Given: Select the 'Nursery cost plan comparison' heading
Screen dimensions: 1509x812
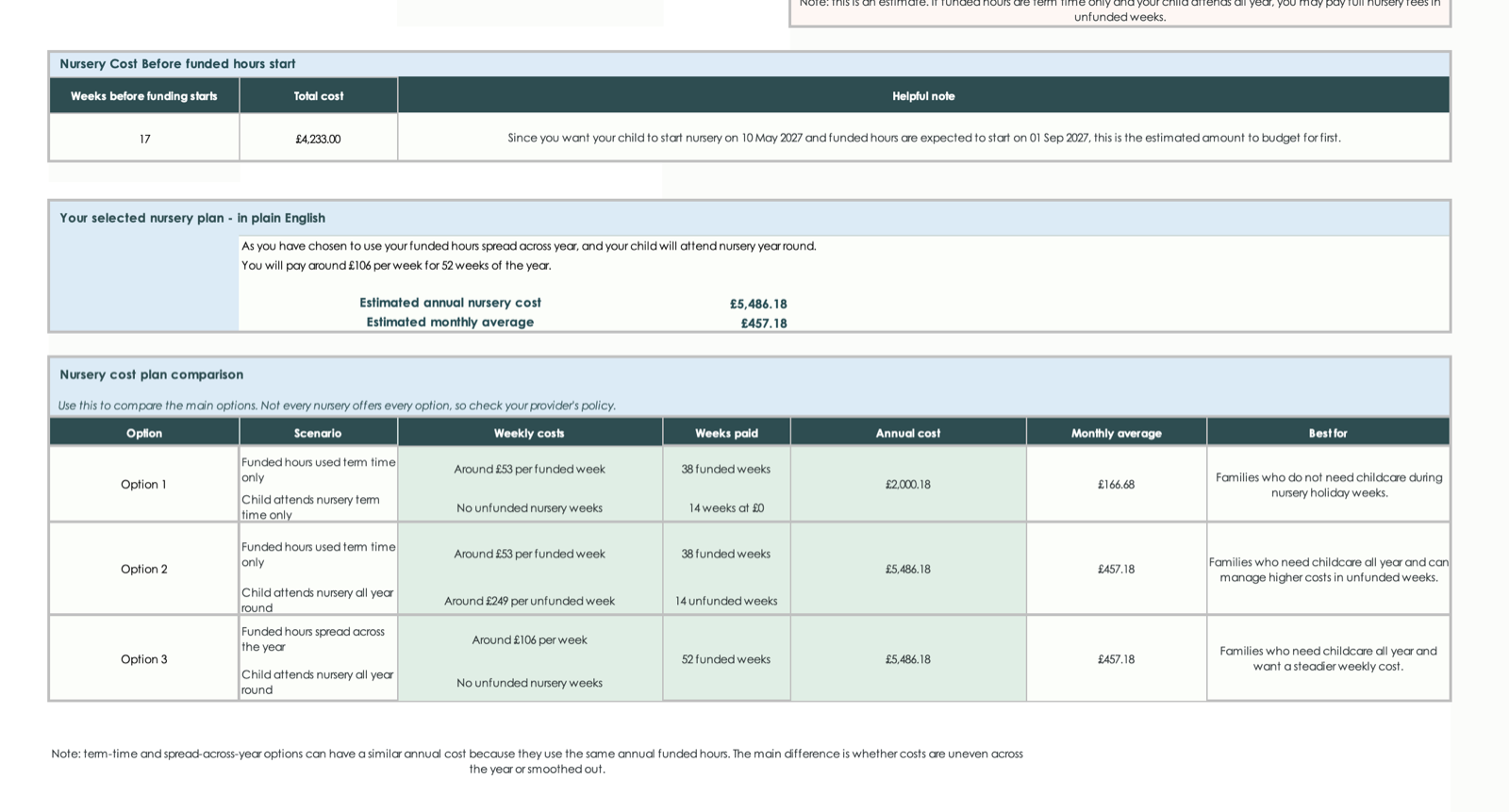Looking at the screenshot, I should click(x=151, y=374).
